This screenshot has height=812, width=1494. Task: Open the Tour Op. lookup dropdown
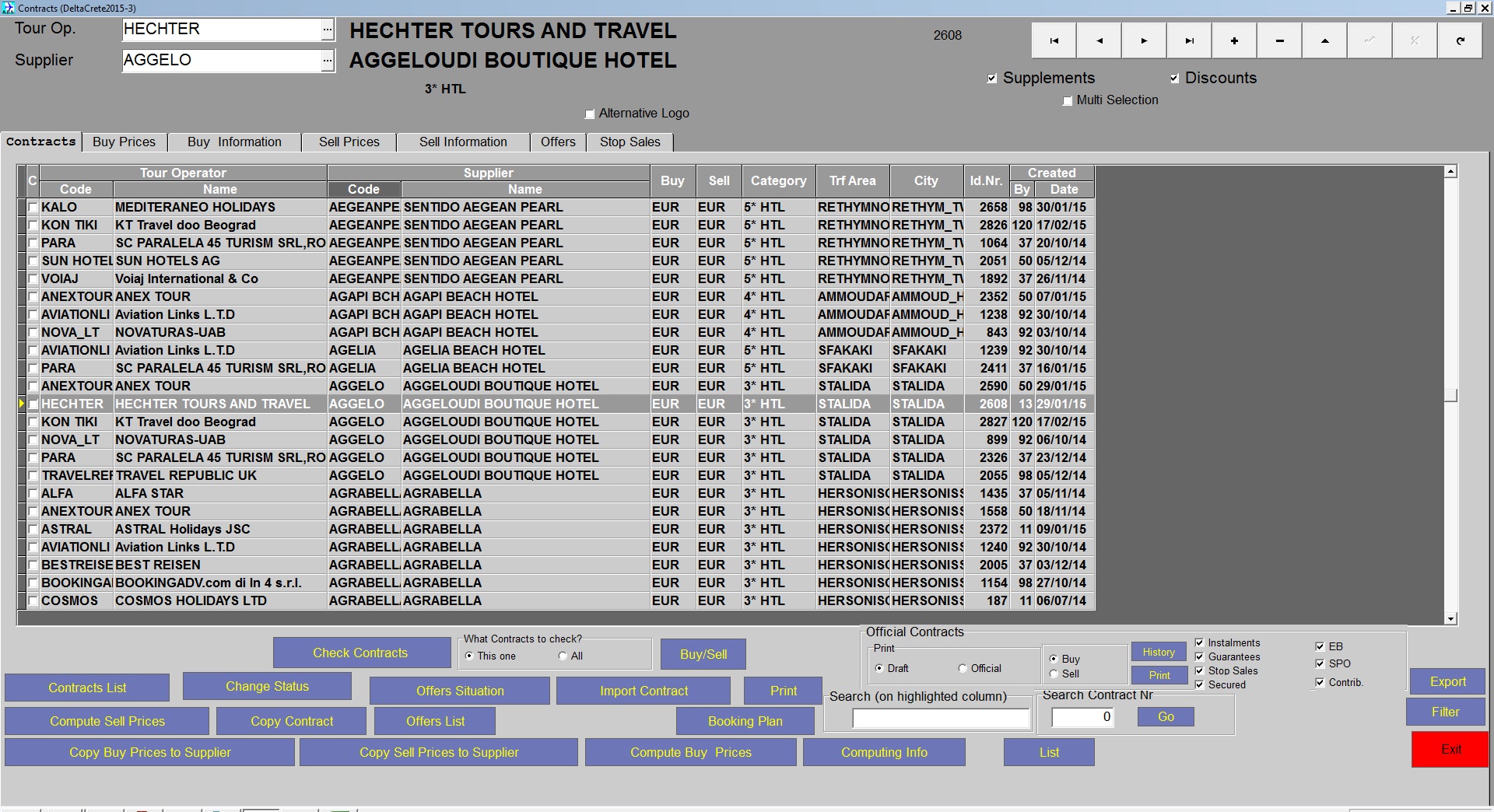328,30
